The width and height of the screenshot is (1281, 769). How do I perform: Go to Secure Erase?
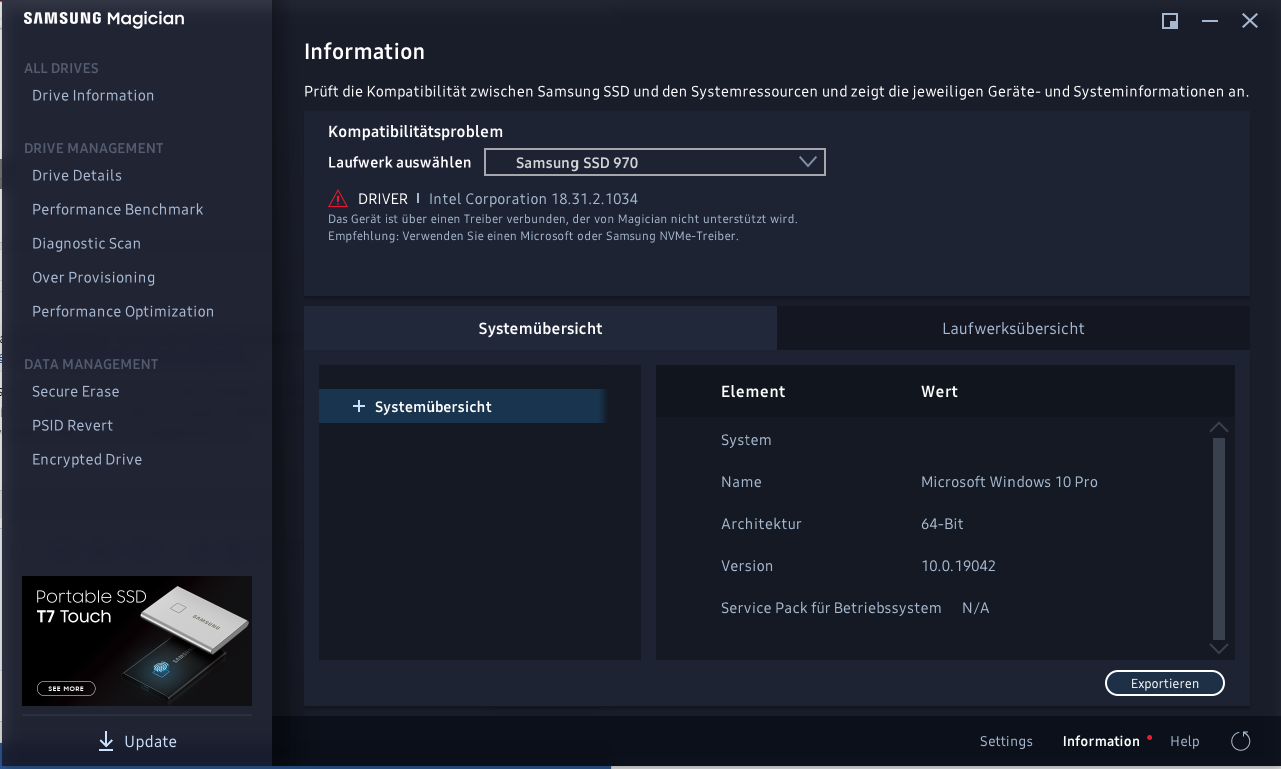click(75, 392)
